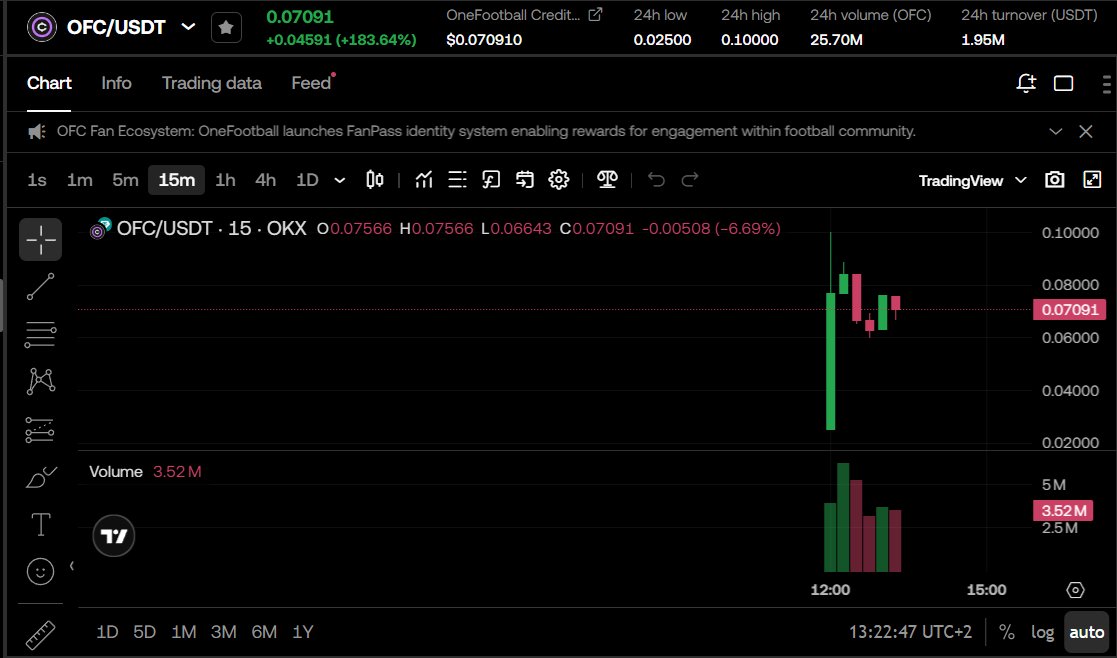
Task: Select the 4h timeframe
Action: coord(266,180)
